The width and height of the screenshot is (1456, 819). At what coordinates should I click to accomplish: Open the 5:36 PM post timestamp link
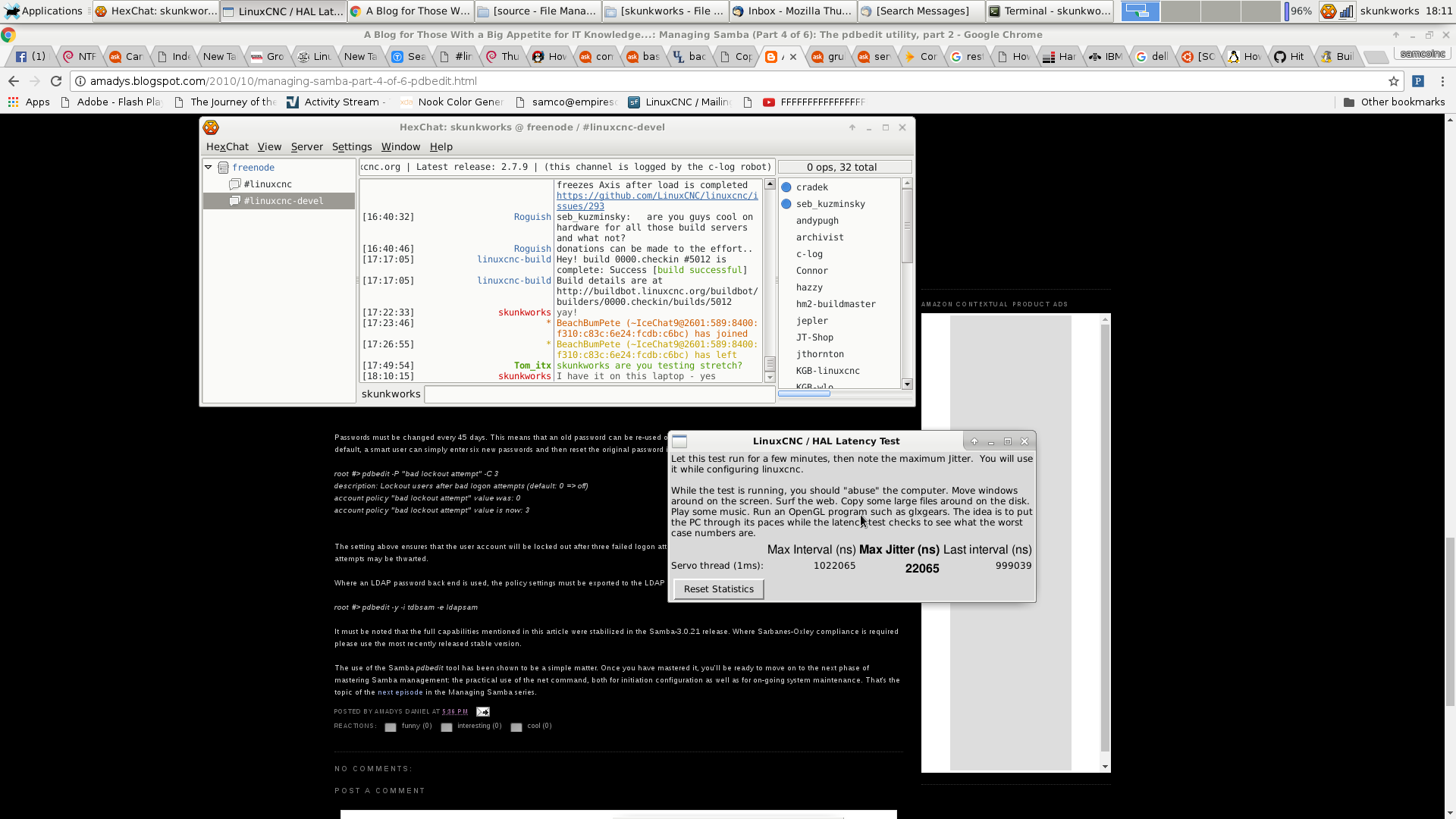click(x=455, y=712)
